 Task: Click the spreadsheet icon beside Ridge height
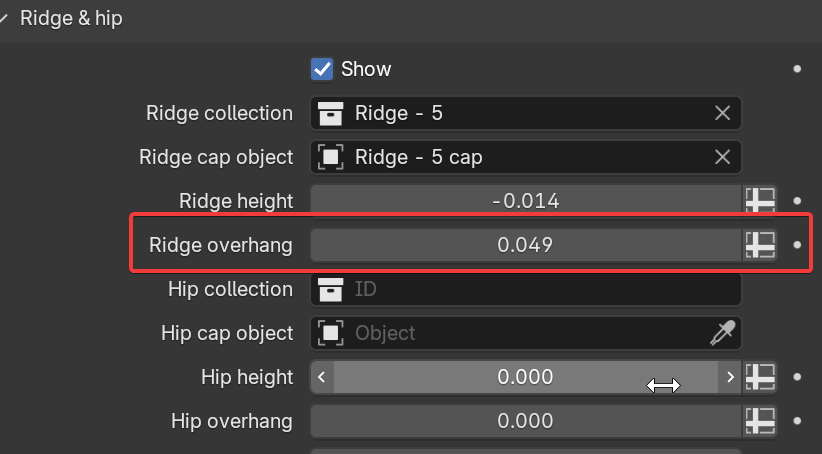[760, 201]
